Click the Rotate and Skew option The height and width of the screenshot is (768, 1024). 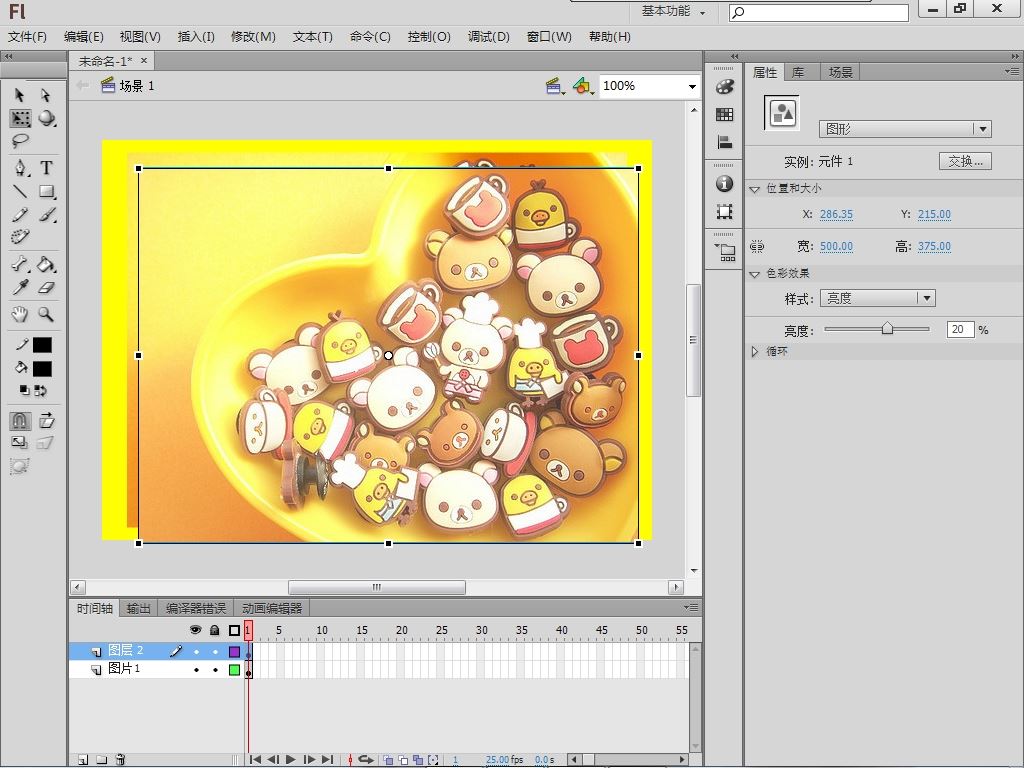(x=46, y=420)
